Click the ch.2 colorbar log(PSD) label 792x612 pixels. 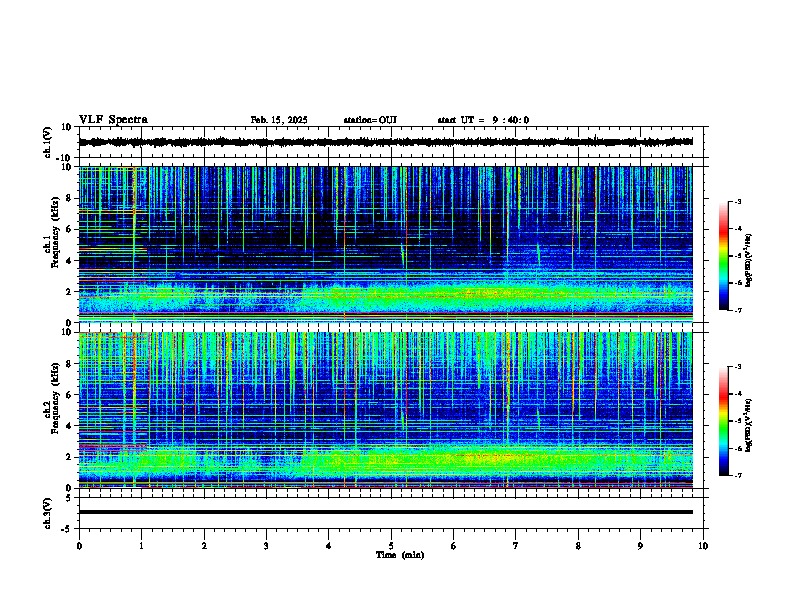(749, 426)
